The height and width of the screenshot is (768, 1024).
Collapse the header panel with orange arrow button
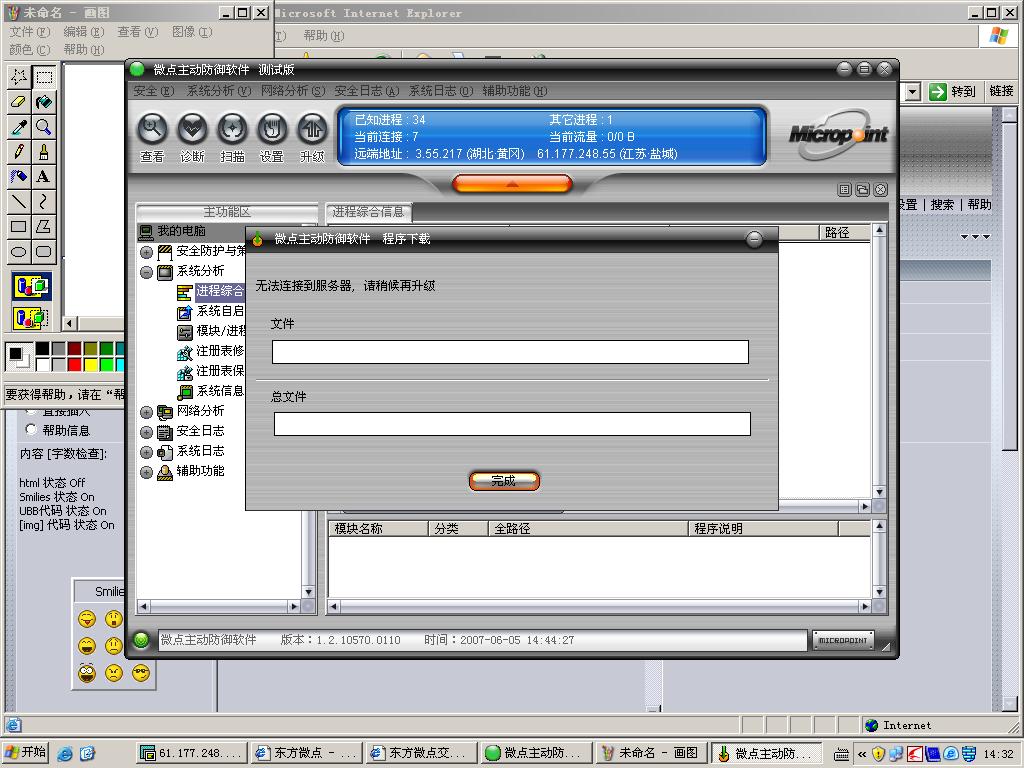(x=512, y=184)
